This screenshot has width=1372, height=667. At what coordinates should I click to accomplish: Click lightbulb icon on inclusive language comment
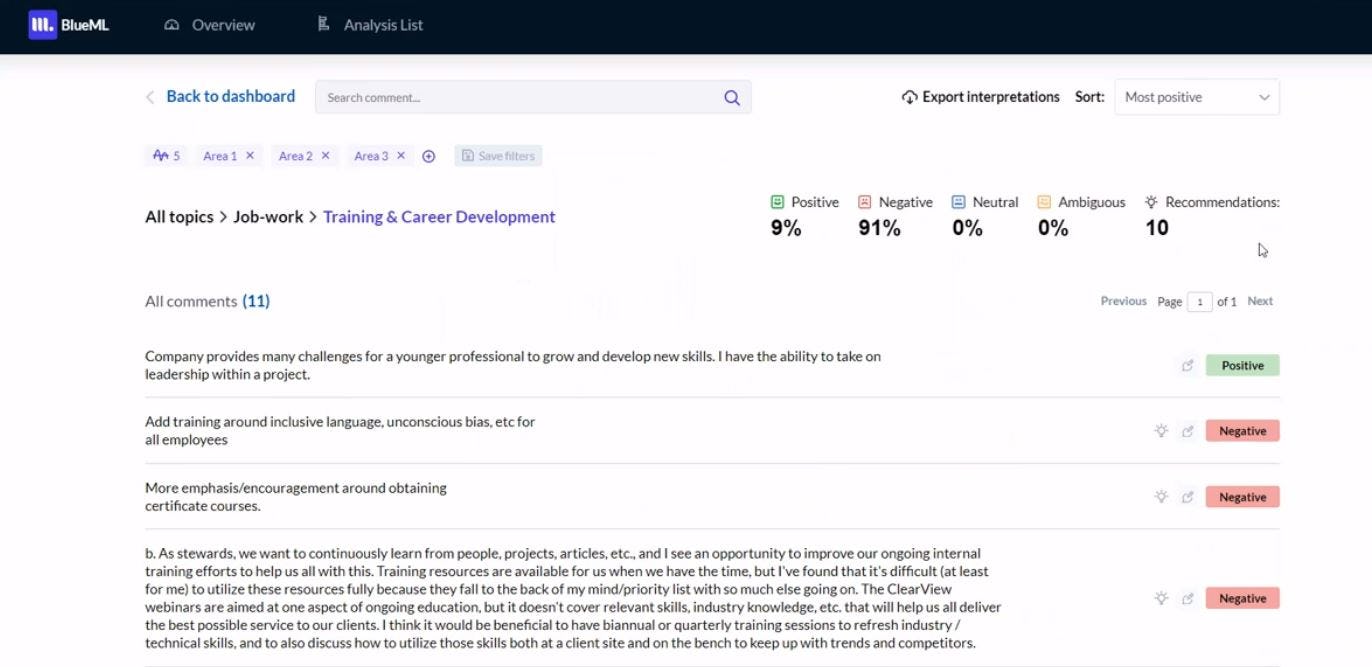click(1161, 431)
